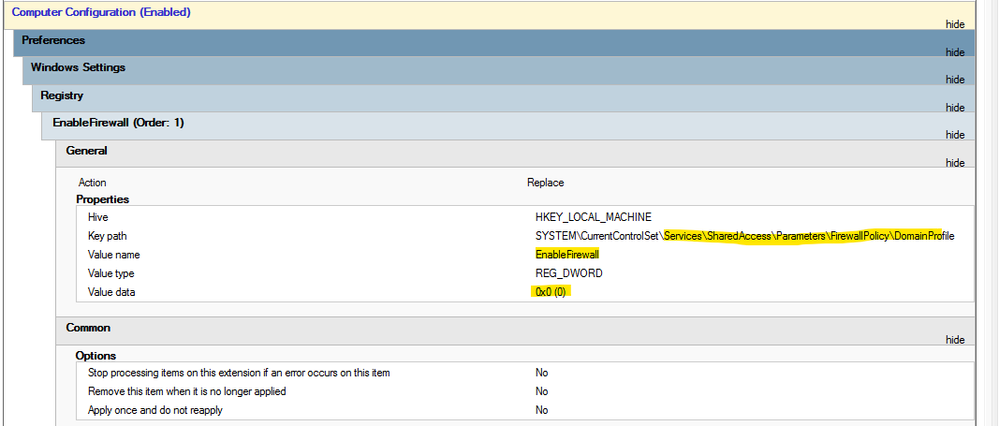Image resolution: width=999 pixels, height=426 pixels.
Task: Select HKEY_LOCAL_MACHINE hive value
Action: (x=593, y=217)
